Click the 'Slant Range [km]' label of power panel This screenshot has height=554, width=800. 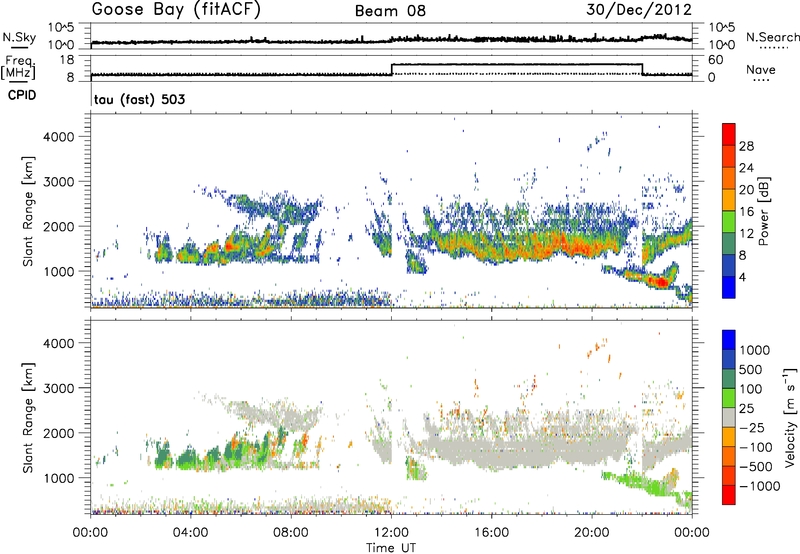pyautogui.click(x=28, y=211)
